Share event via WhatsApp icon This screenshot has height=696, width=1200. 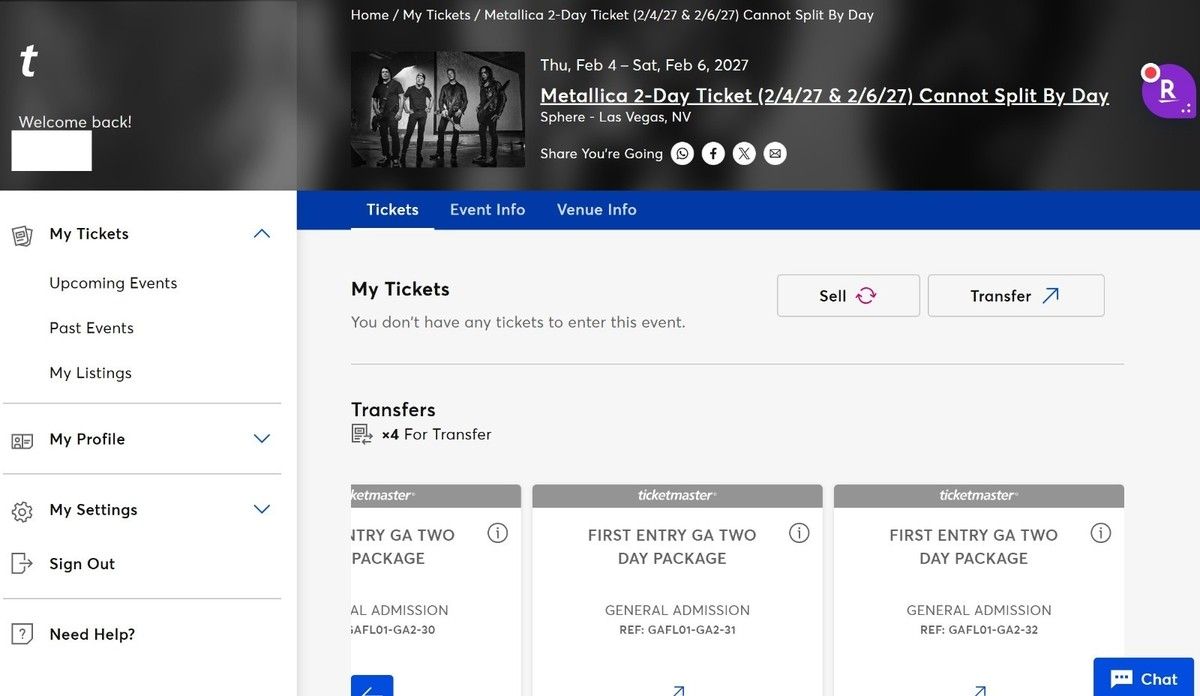click(x=682, y=154)
